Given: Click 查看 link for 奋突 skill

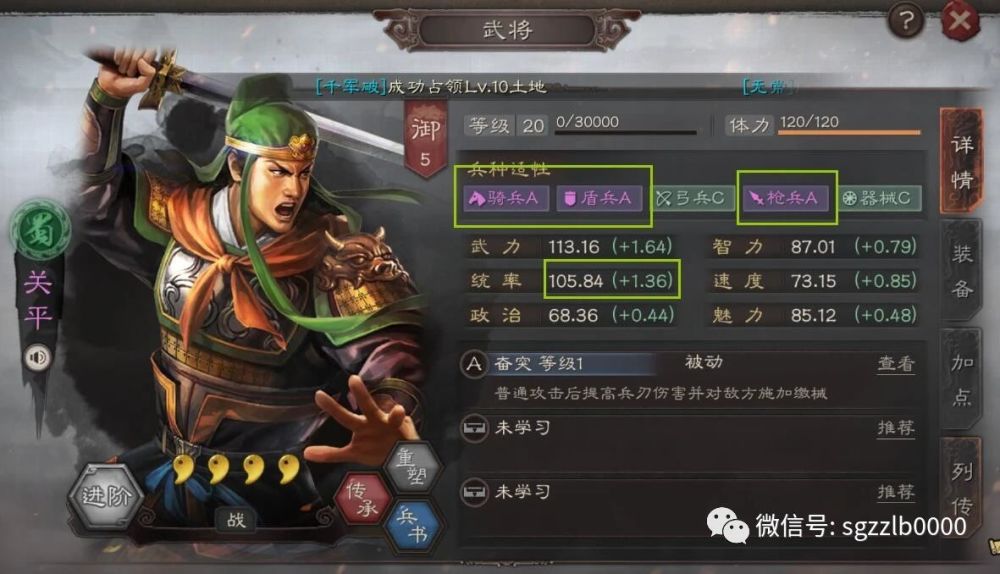Looking at the screenshot, I should pyautogui.click(x=896, y=364).
